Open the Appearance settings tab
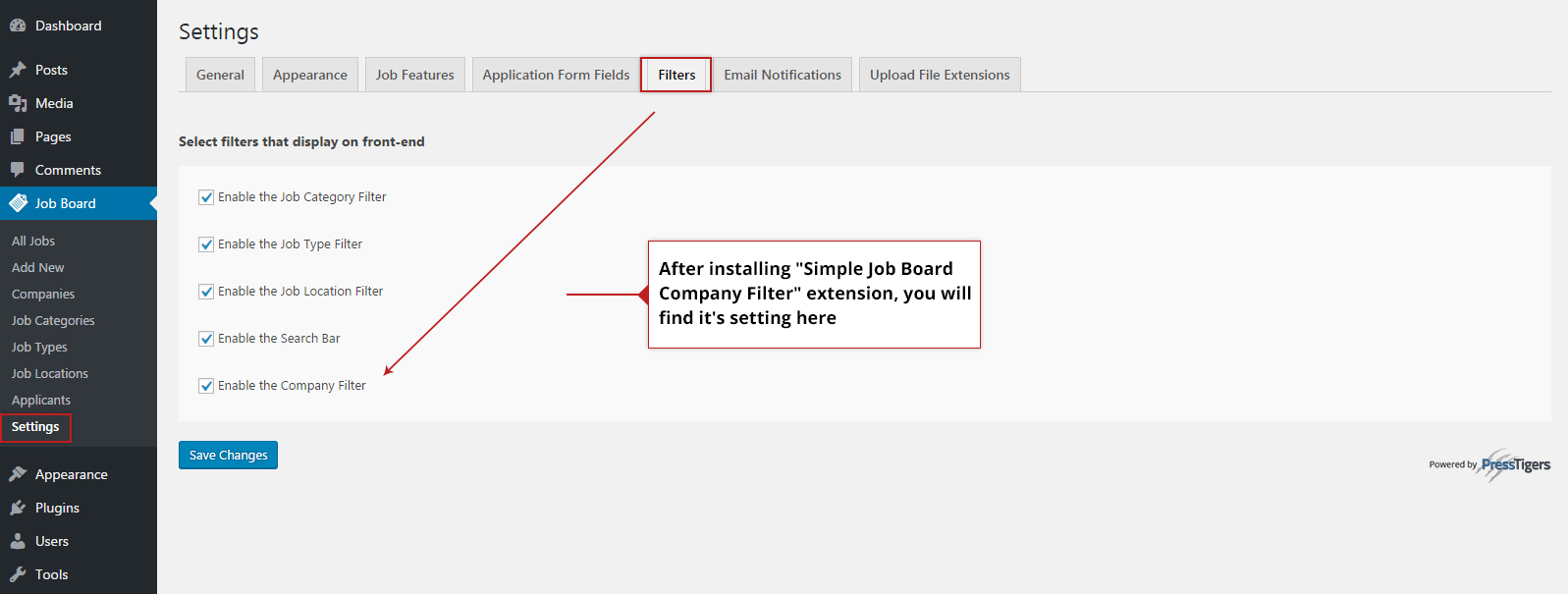Screen dimensions: 1568x594 point(310,75)
